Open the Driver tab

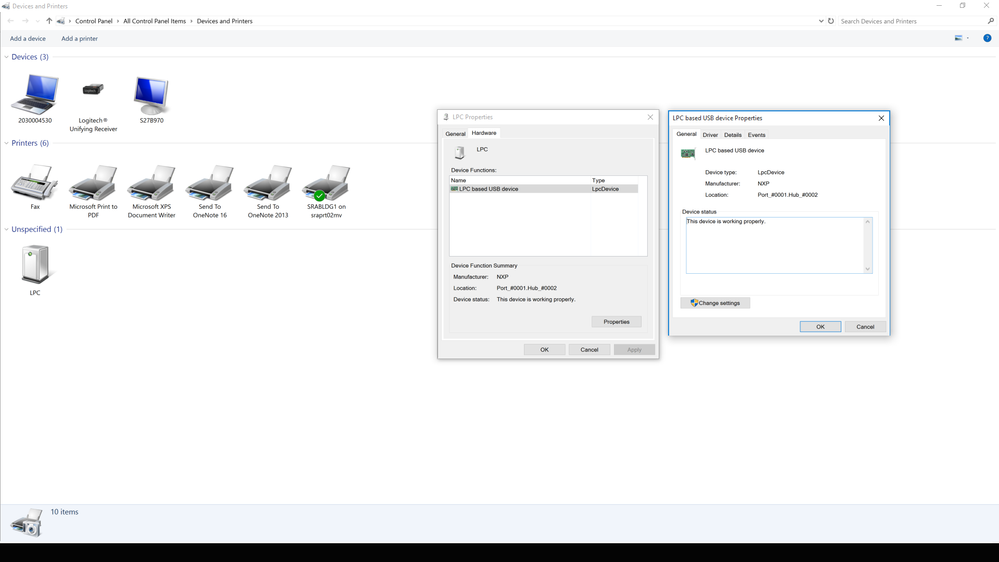pyautogui.click(x=710, y=135)
